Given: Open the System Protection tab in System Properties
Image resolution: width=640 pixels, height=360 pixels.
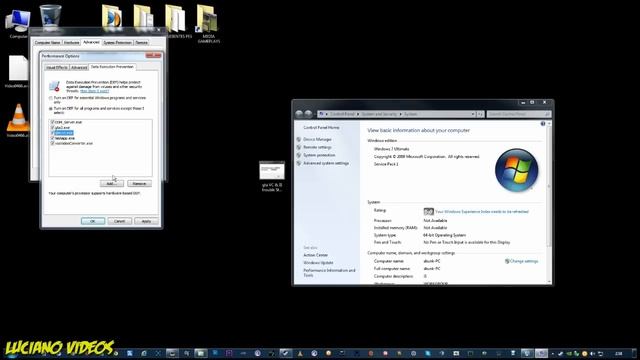Looking at the screenshot, I should click(117, 42).
